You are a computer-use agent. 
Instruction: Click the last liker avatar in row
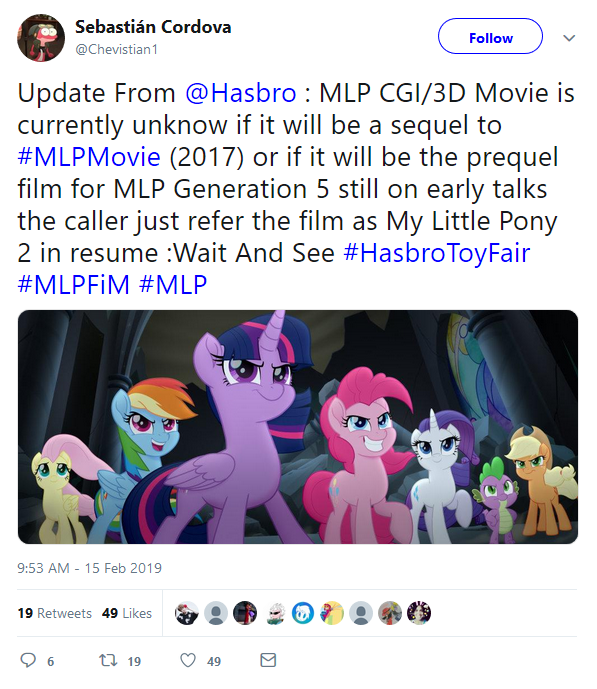419,613
